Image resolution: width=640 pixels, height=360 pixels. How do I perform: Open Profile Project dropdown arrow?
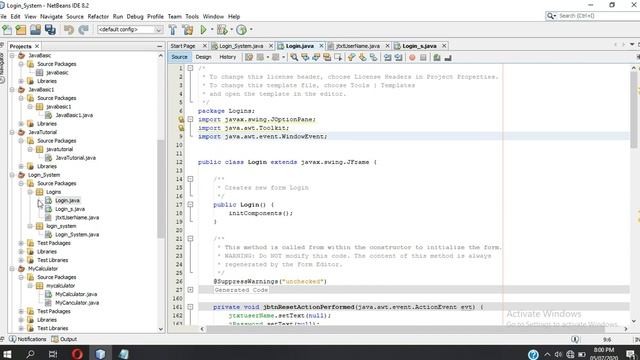point(251,29)
